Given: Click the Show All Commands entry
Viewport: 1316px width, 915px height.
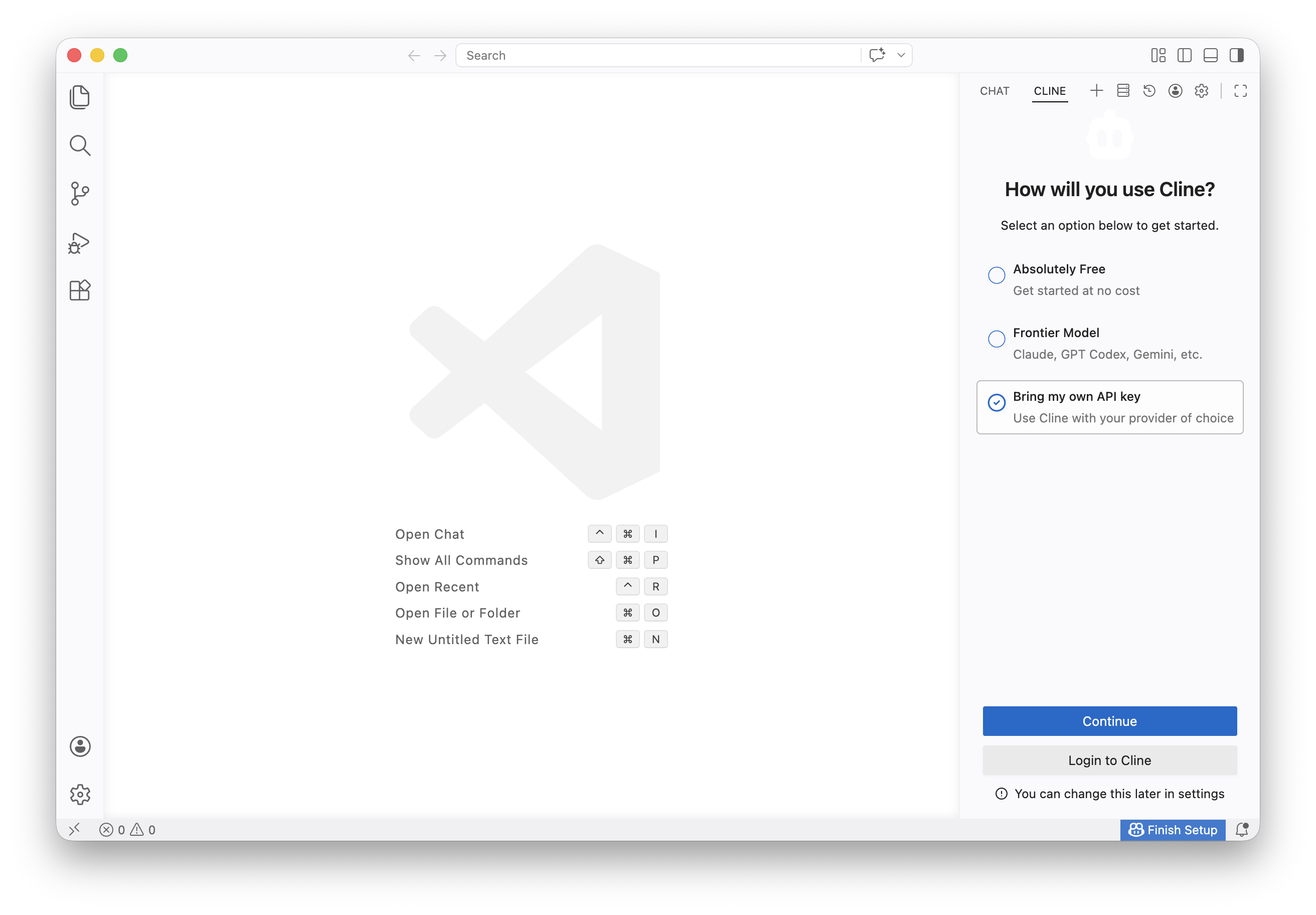Looking at the screenshot, I should [531, 560].
